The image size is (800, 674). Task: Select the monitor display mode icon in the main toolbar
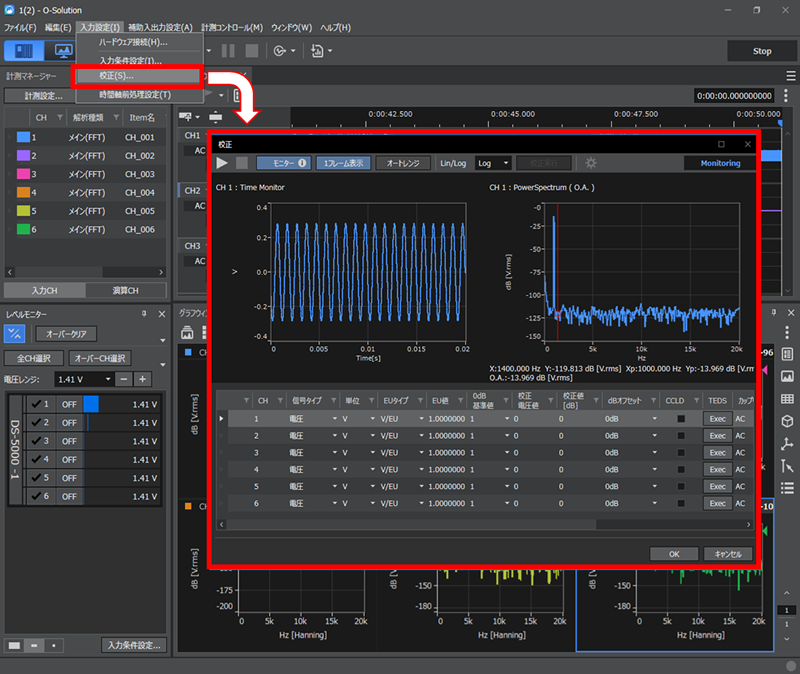62,51
